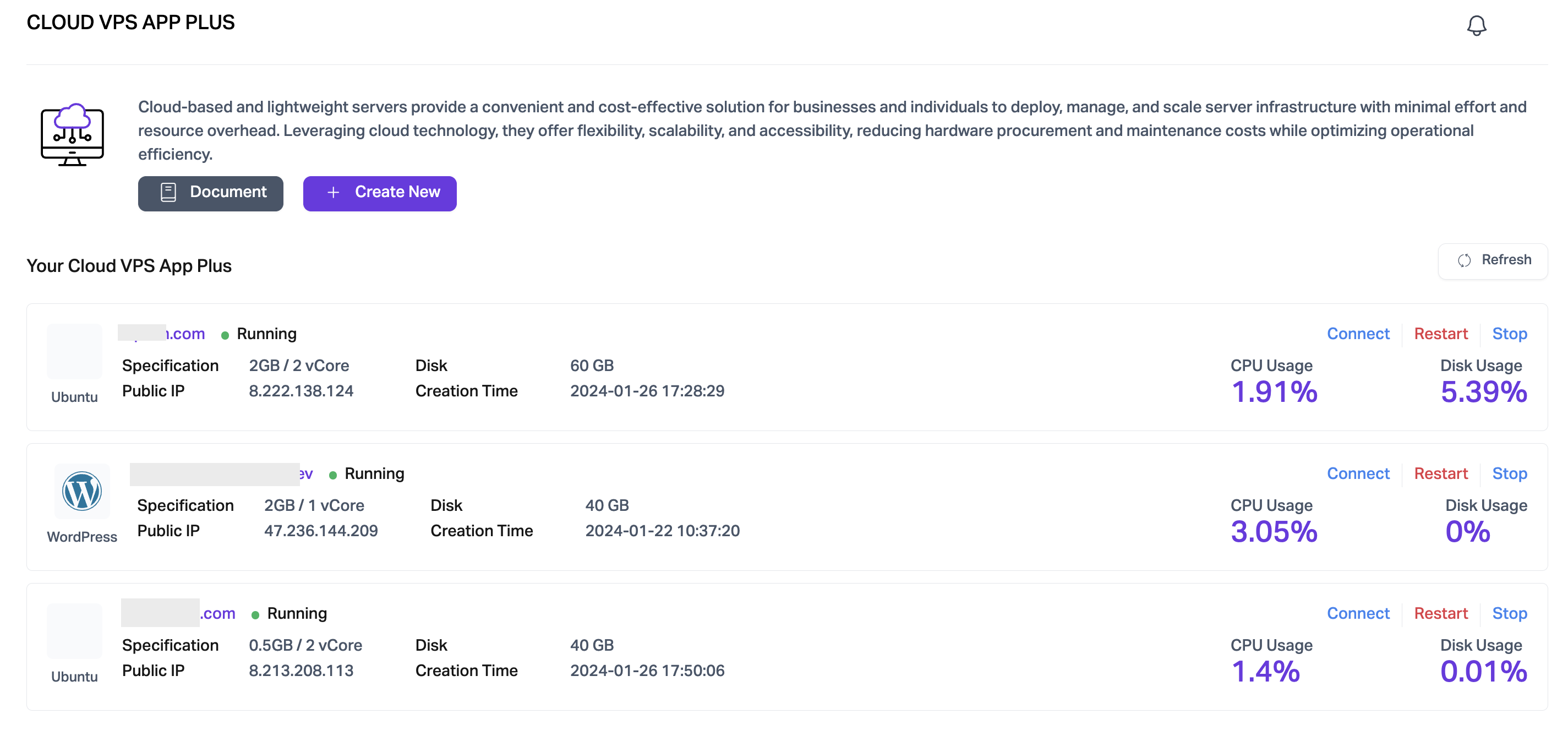Click the cloud server monitor illustration
Image resolution: width=1568 pixels, height=752 pixels.
click(x=73, y=134)
